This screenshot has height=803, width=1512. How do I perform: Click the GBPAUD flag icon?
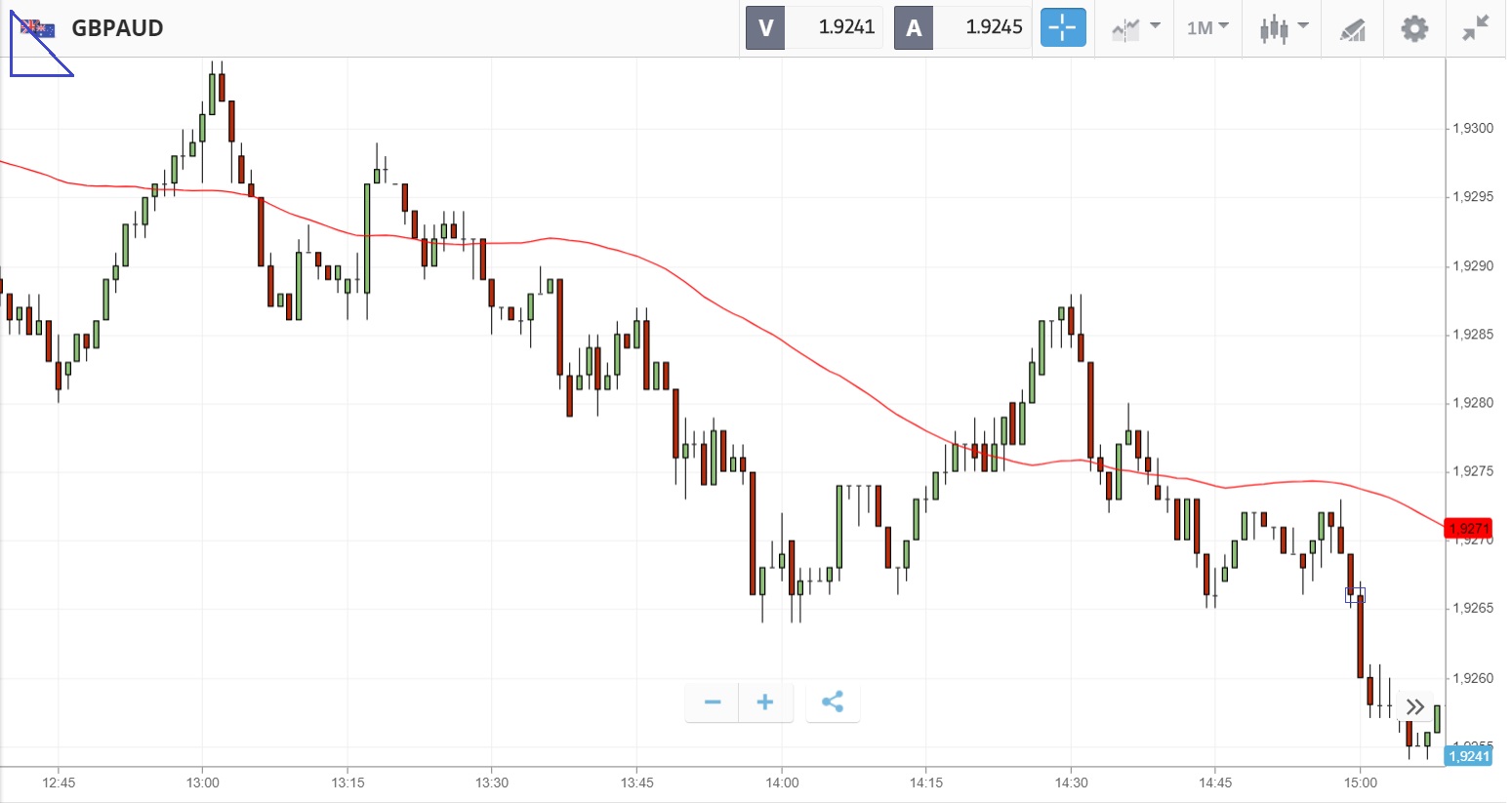click(x=38, y=28)
